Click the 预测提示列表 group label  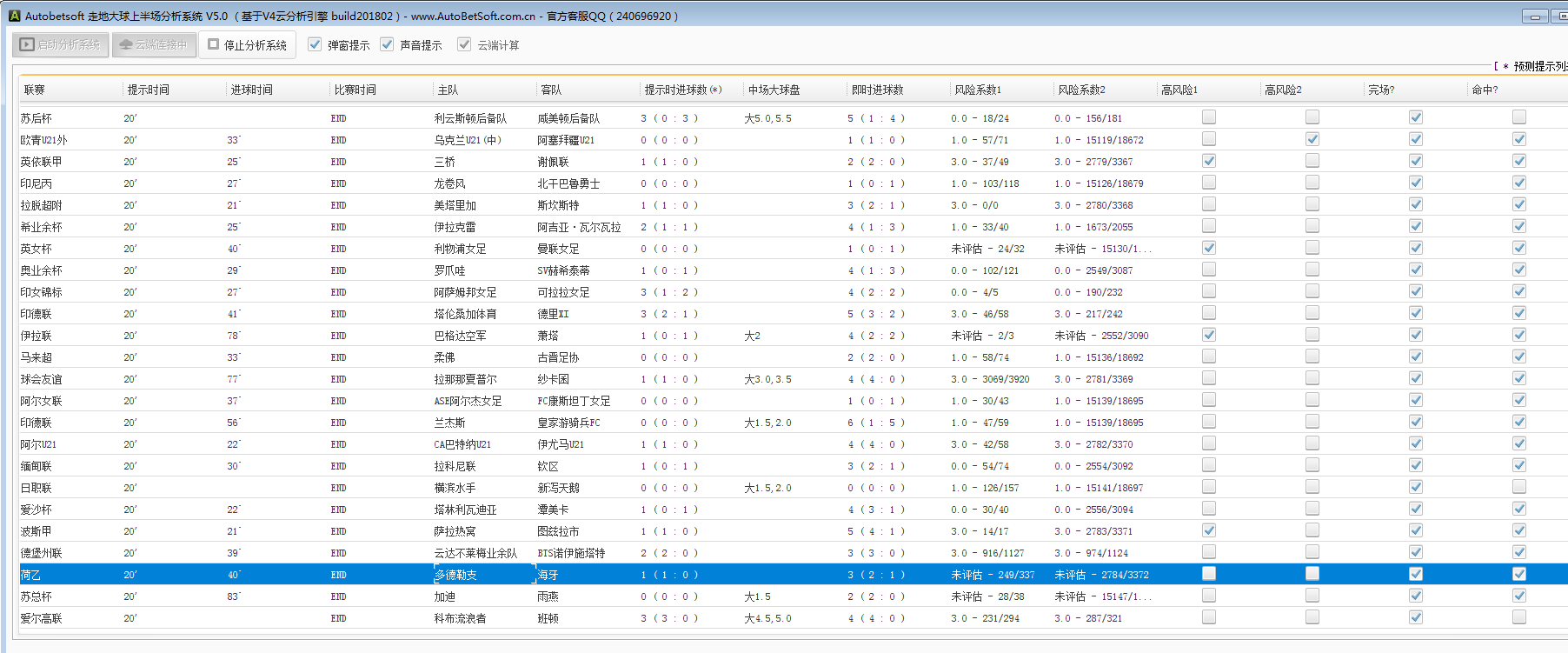pyautogui.click(x=1539, y=66)
